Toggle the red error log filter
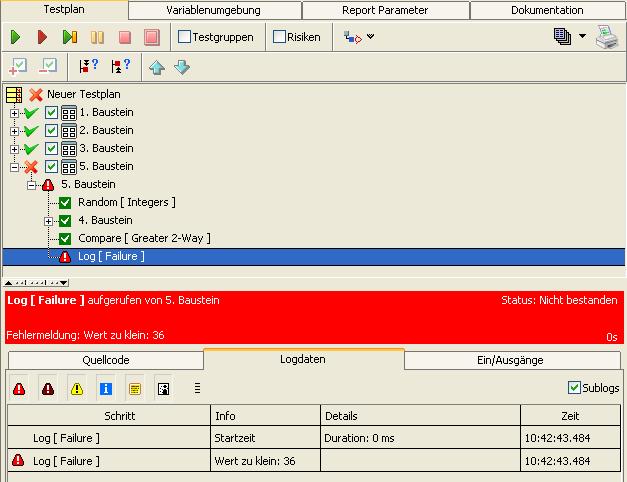This screenshot has width=627, height=482. [19, 388]
